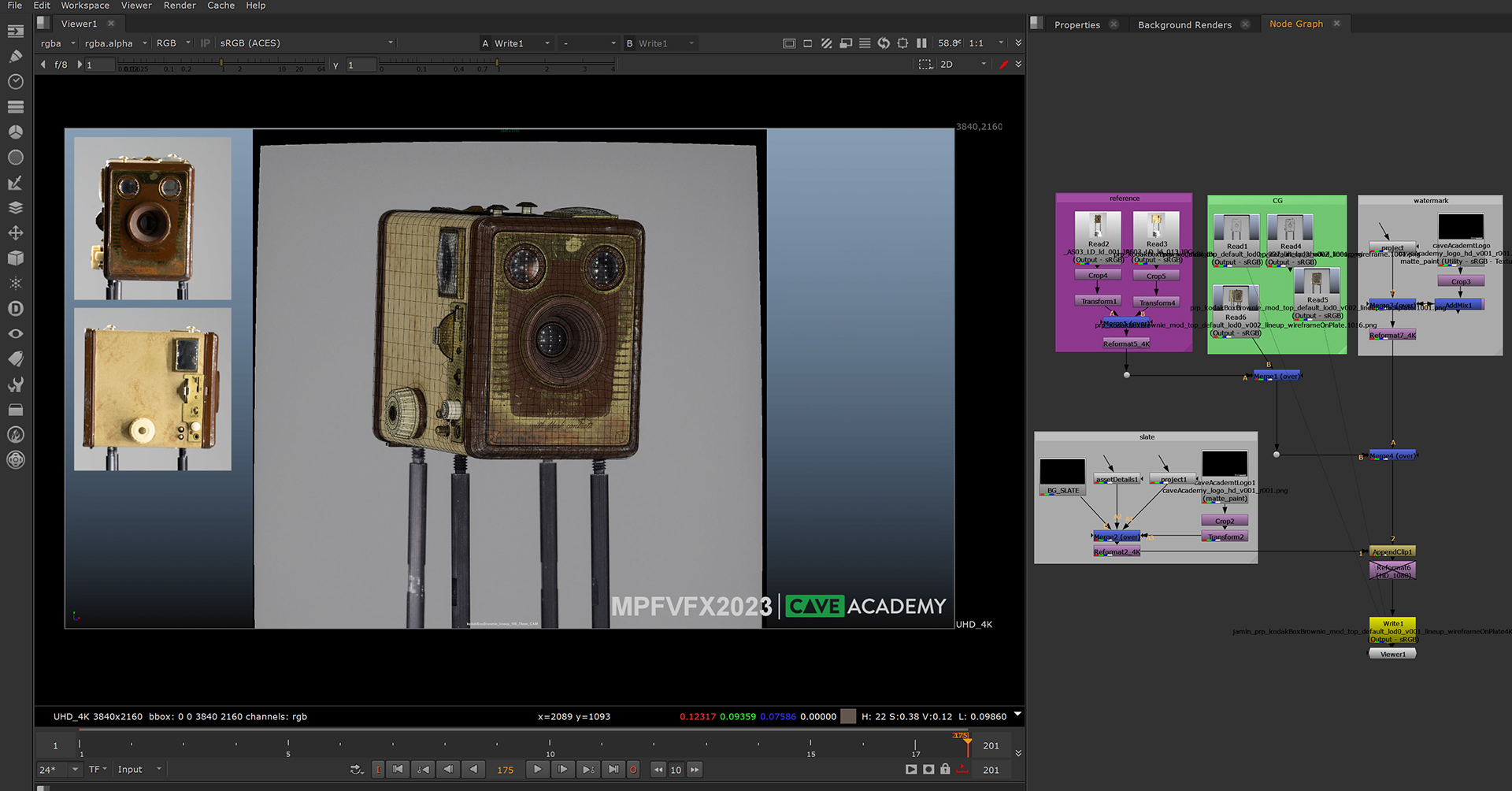Open the Filter nodes circle menu

(16, 158)
